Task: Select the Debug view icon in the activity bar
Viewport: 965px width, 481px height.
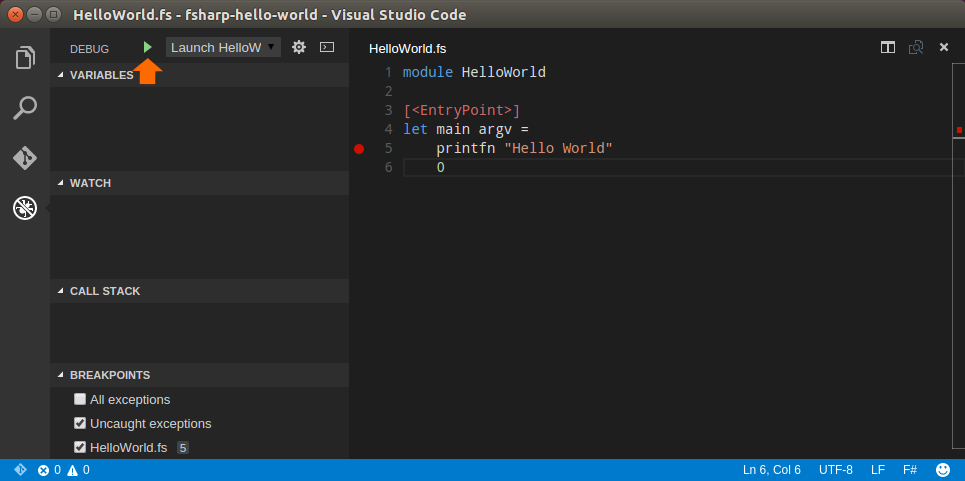Action: pyautogui.click(x=25, y=209)
